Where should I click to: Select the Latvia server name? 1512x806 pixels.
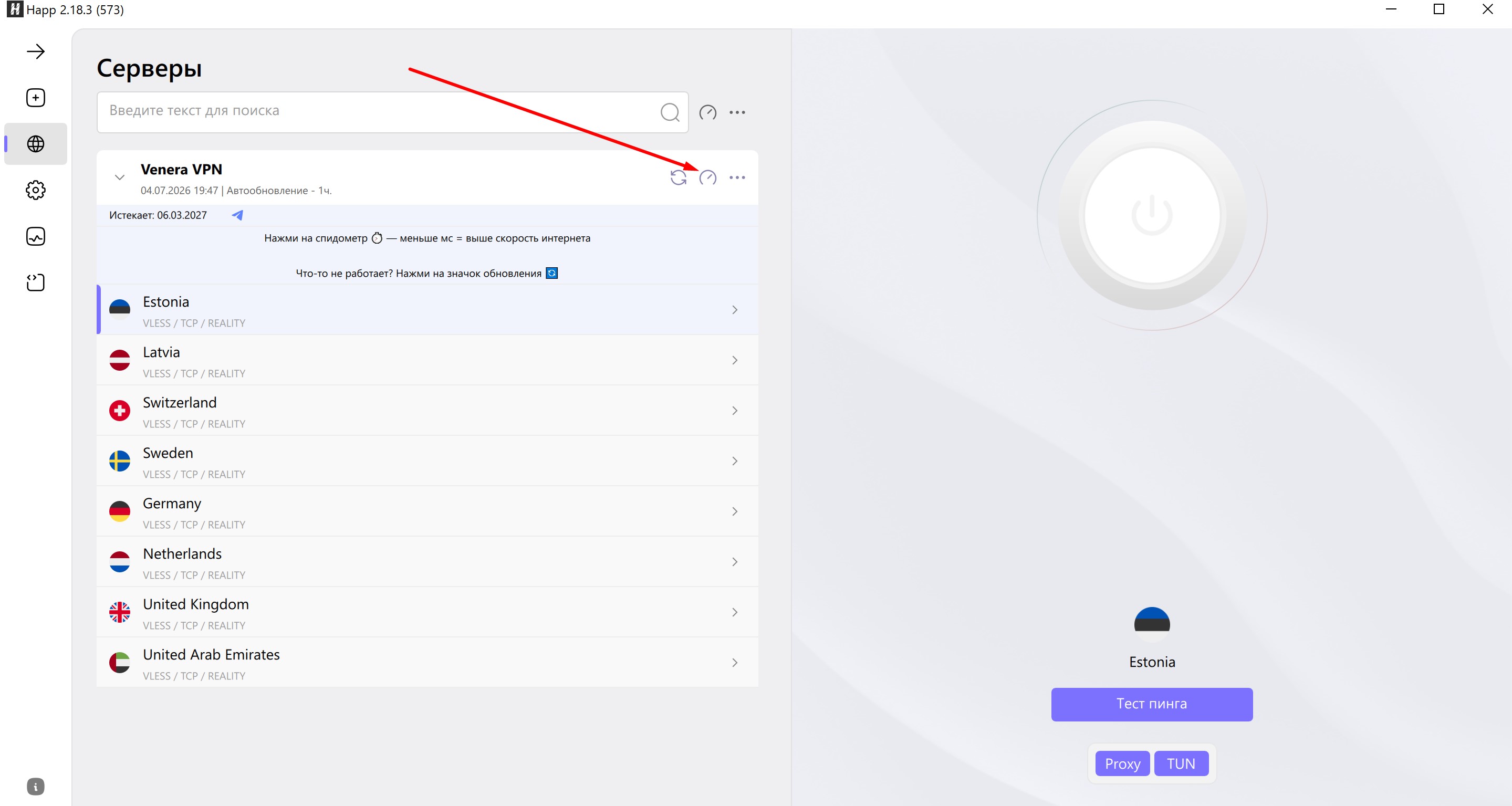click(x=161, y=352)
